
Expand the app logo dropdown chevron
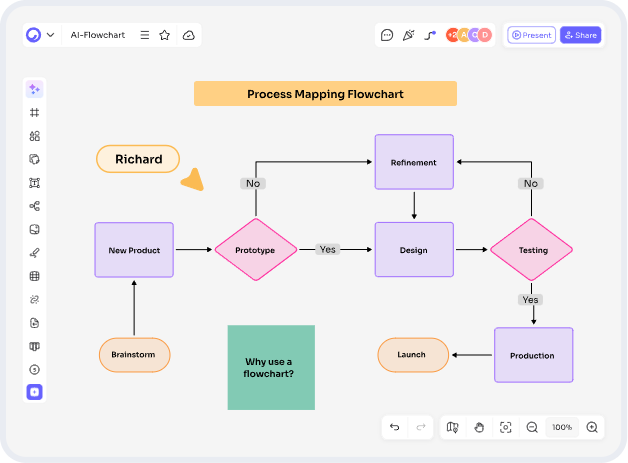tap(51, 35)
